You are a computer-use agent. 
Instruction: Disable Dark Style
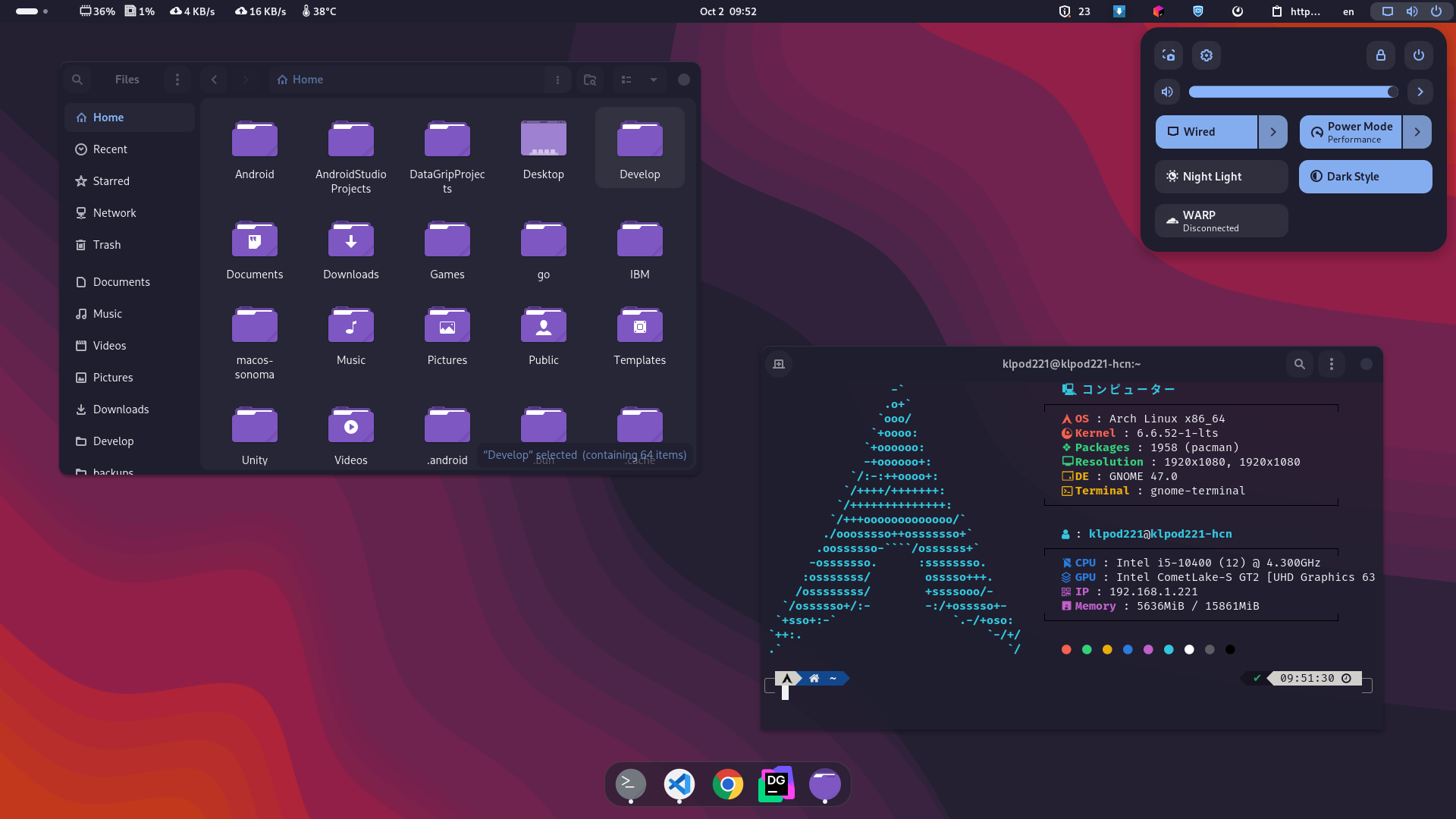point(1366,177)
